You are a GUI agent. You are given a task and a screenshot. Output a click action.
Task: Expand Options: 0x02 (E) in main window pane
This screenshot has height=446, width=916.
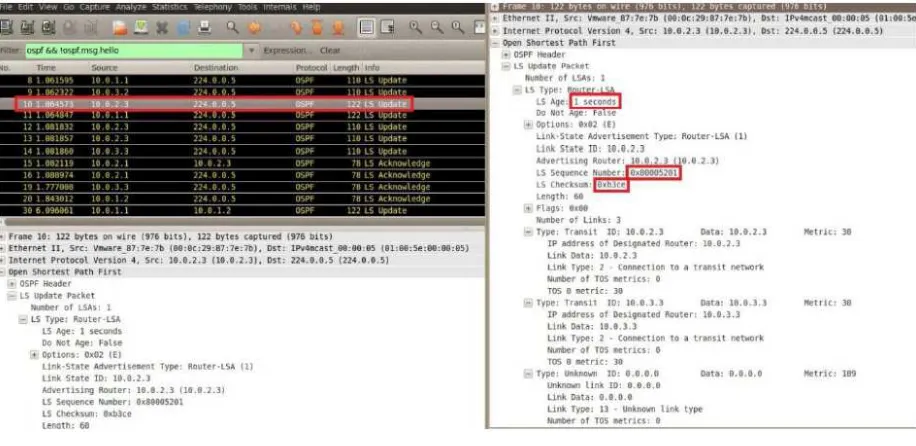coord(34,355)
